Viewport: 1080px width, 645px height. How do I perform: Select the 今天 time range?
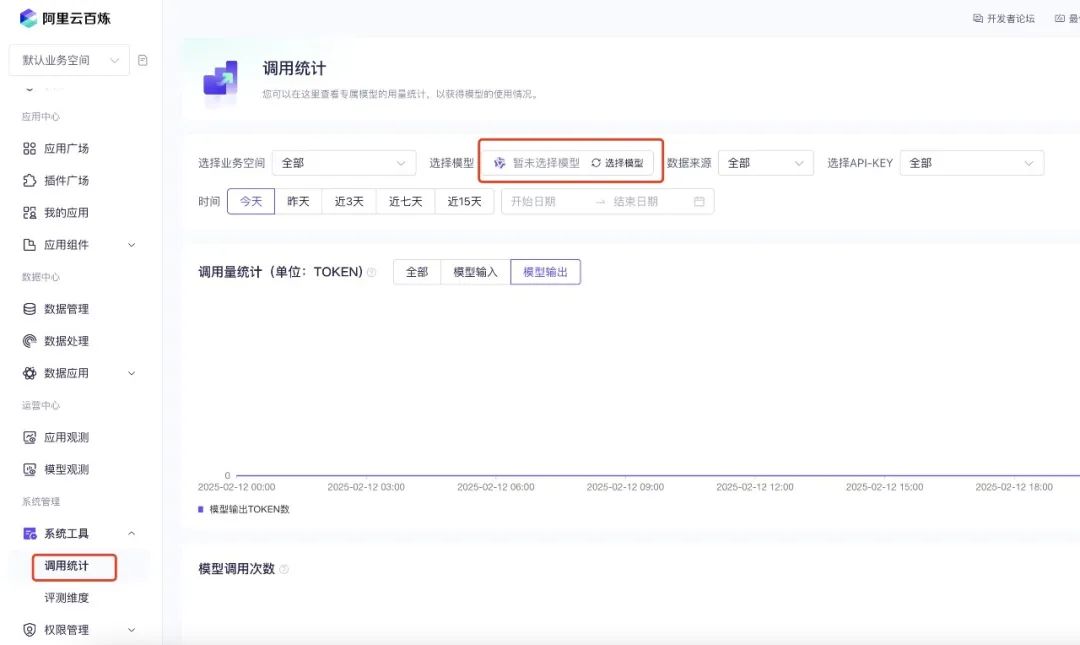pyautogui.click(x=251, y=201)
